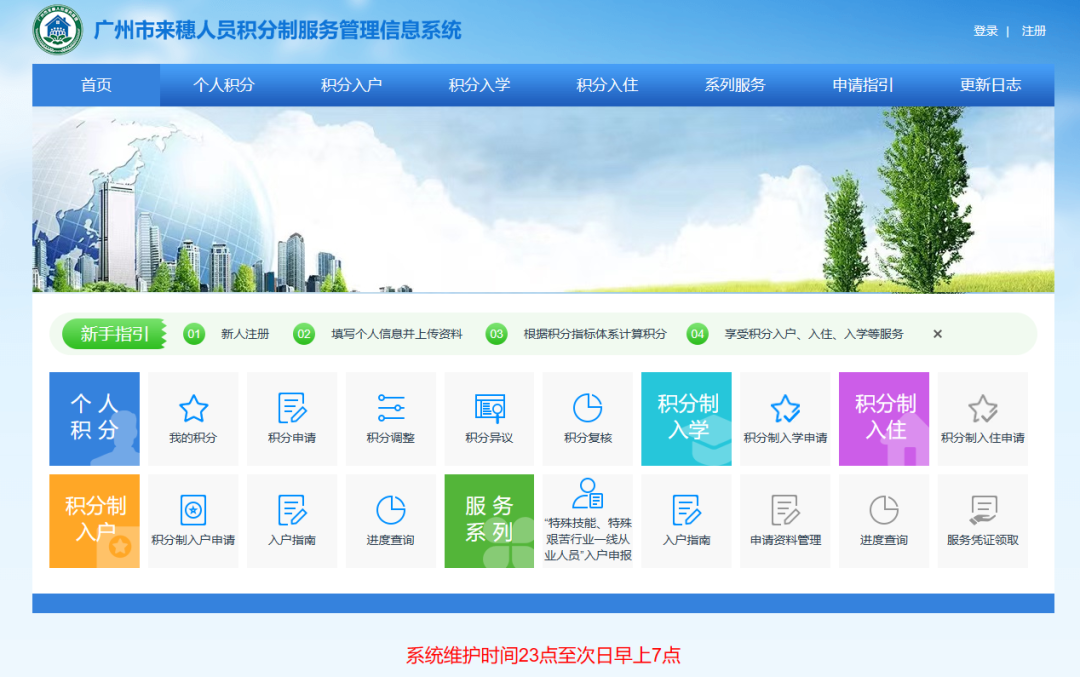Open the 入户指南 household guide icon

tap(292, 520)
